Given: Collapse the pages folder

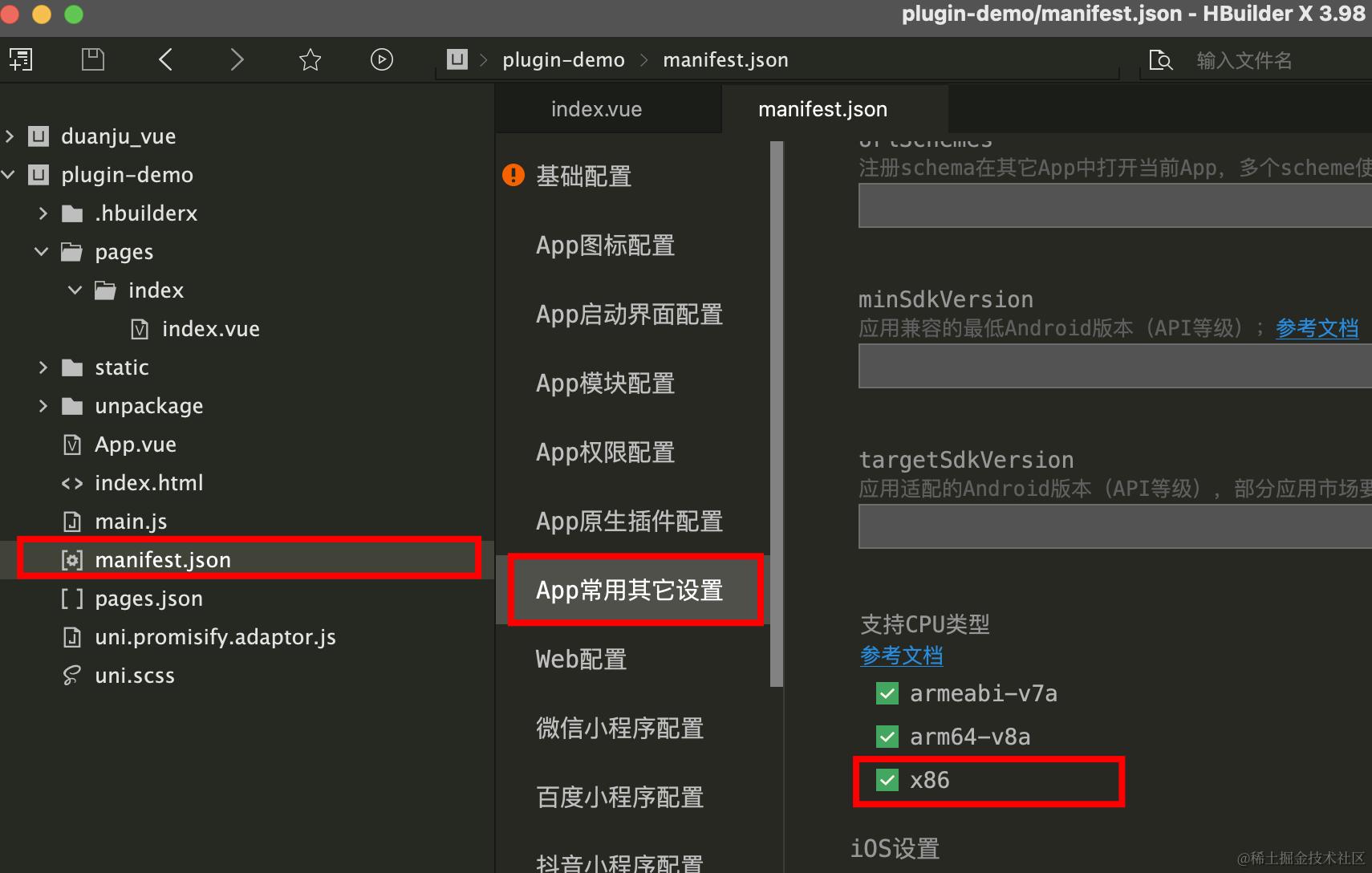Looking at the screenshot, I should click(x=42, y=252).
